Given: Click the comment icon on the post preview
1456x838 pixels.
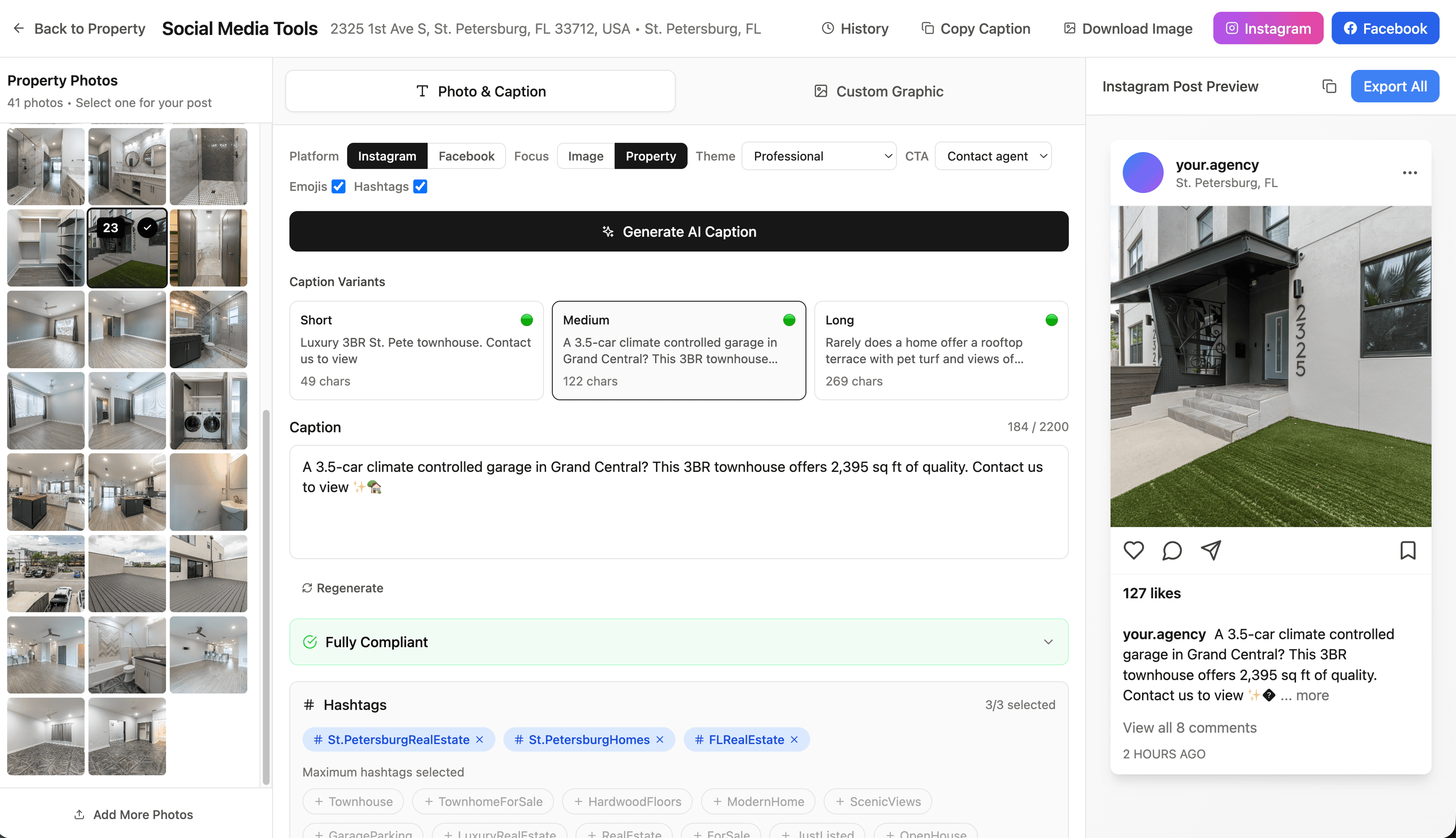Looking at the screenshot, I should click(x=1172, y=550).
